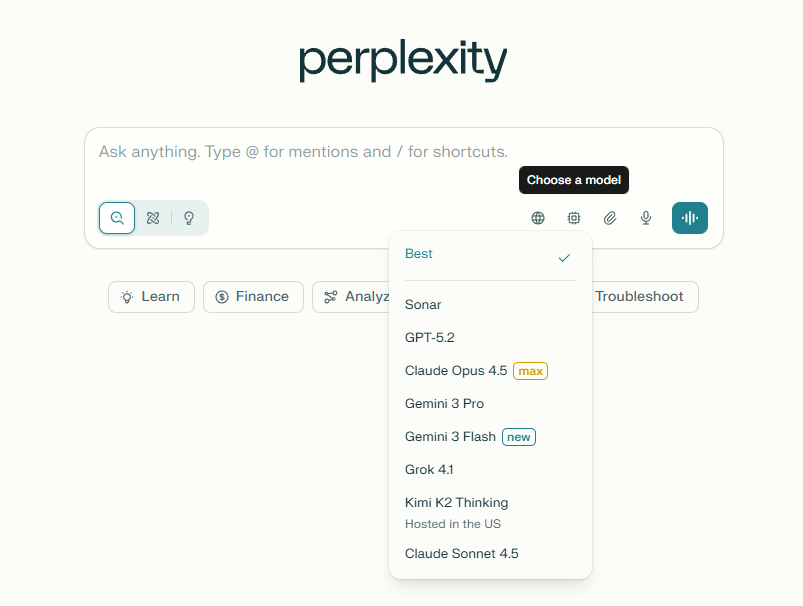Open the Learn suggestion chip
803x606 pixels.
151,296
